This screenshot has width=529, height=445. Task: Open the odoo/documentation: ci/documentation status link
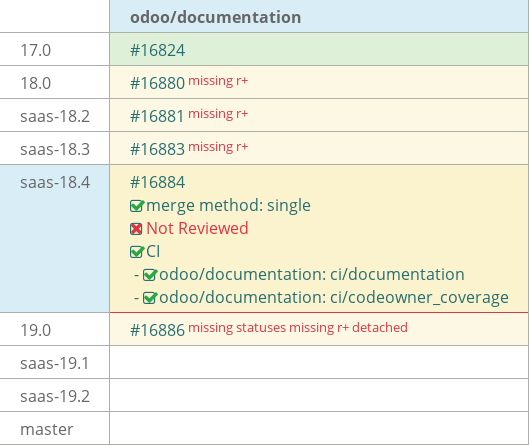(x=312, y=274)
